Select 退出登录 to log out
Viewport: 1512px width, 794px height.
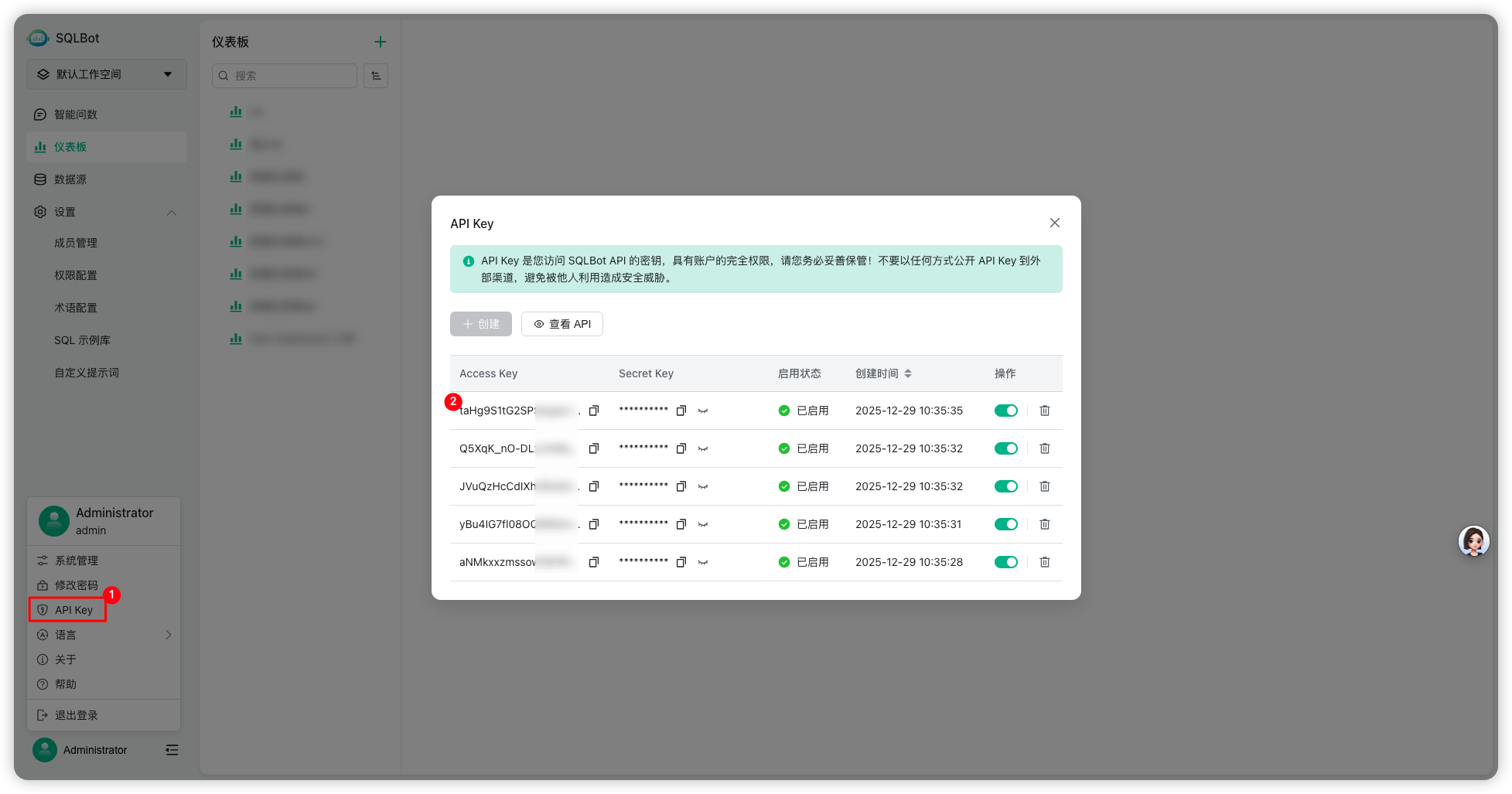pos(76,715)
